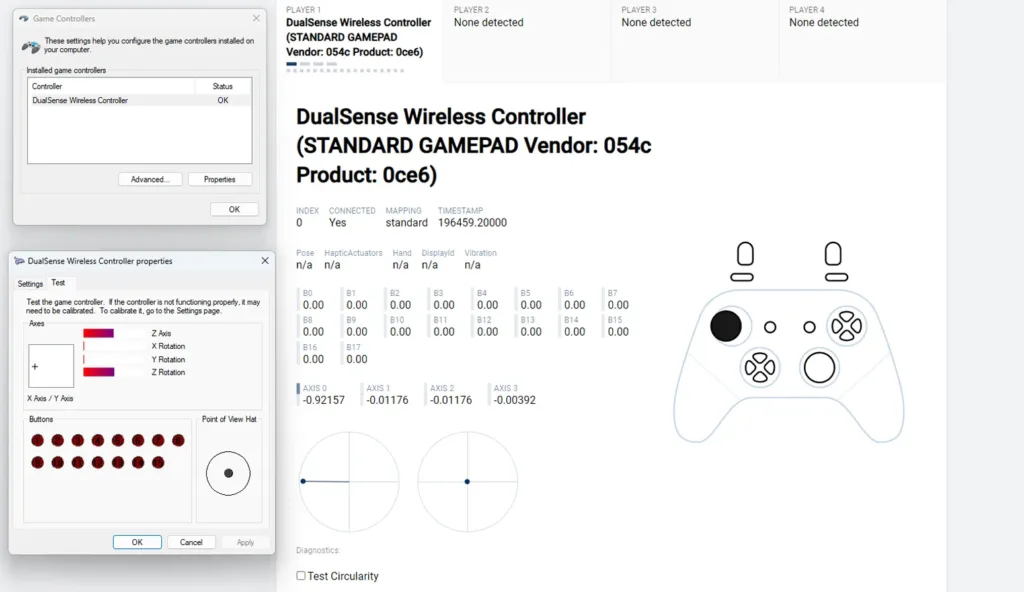Click the right small center button on the diagram
1024x592 pixels.
(x=809, y=327)
